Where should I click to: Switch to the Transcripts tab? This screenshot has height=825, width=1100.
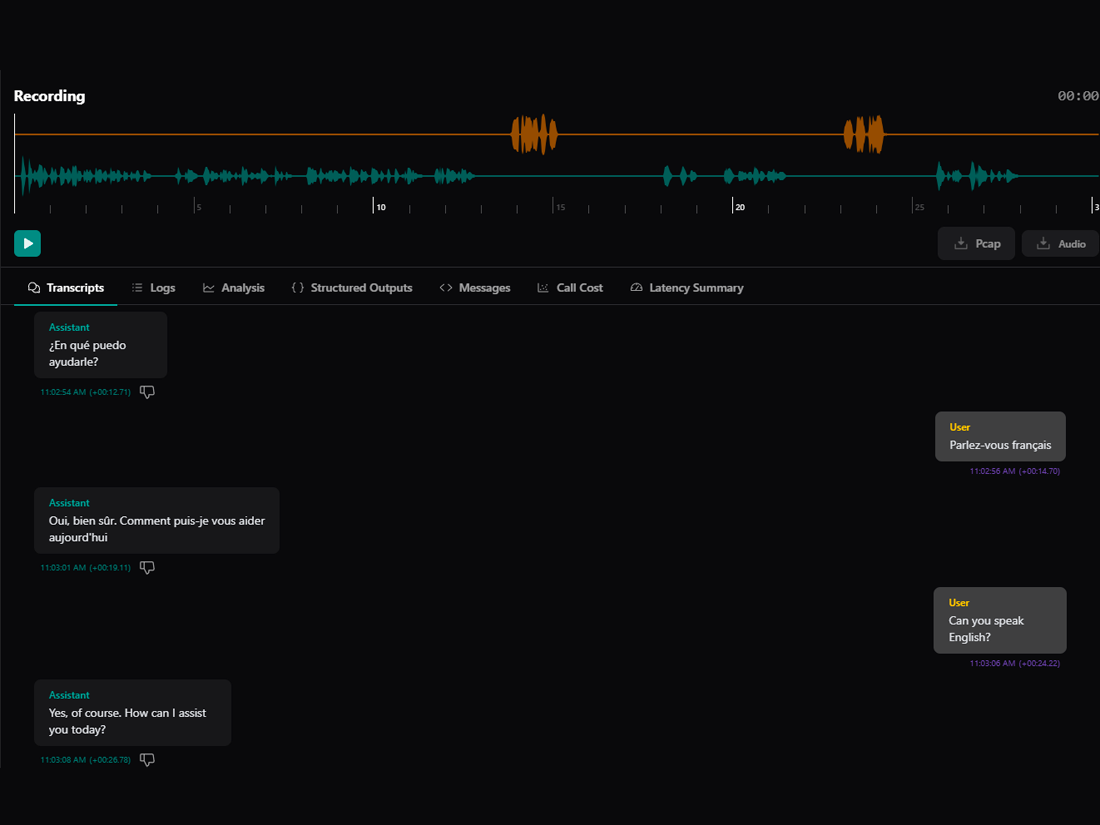point(65,288)
